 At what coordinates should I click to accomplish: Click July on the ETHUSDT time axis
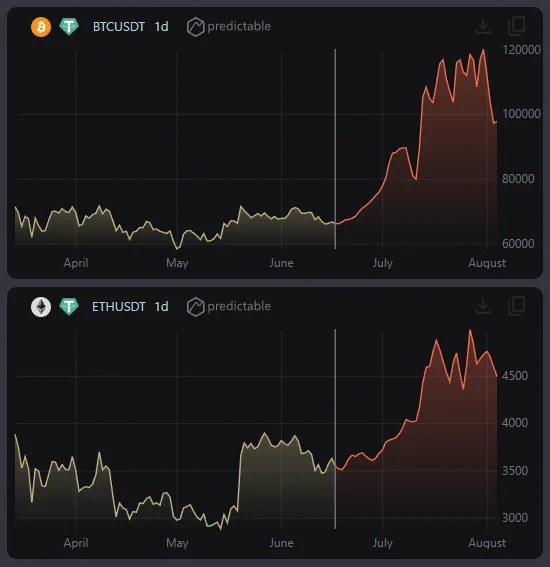pos(383,543)
